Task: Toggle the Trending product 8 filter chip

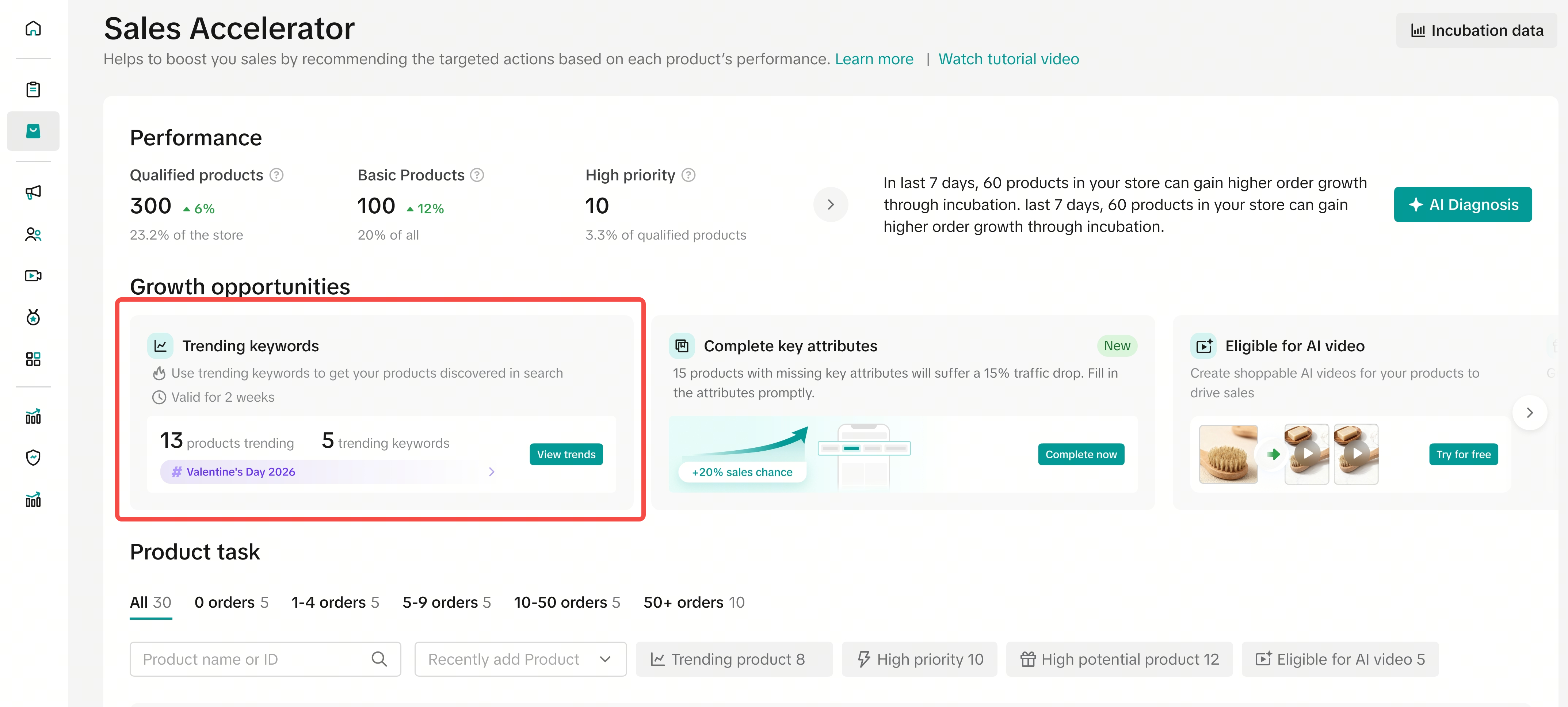Action: tap(734, 659)
